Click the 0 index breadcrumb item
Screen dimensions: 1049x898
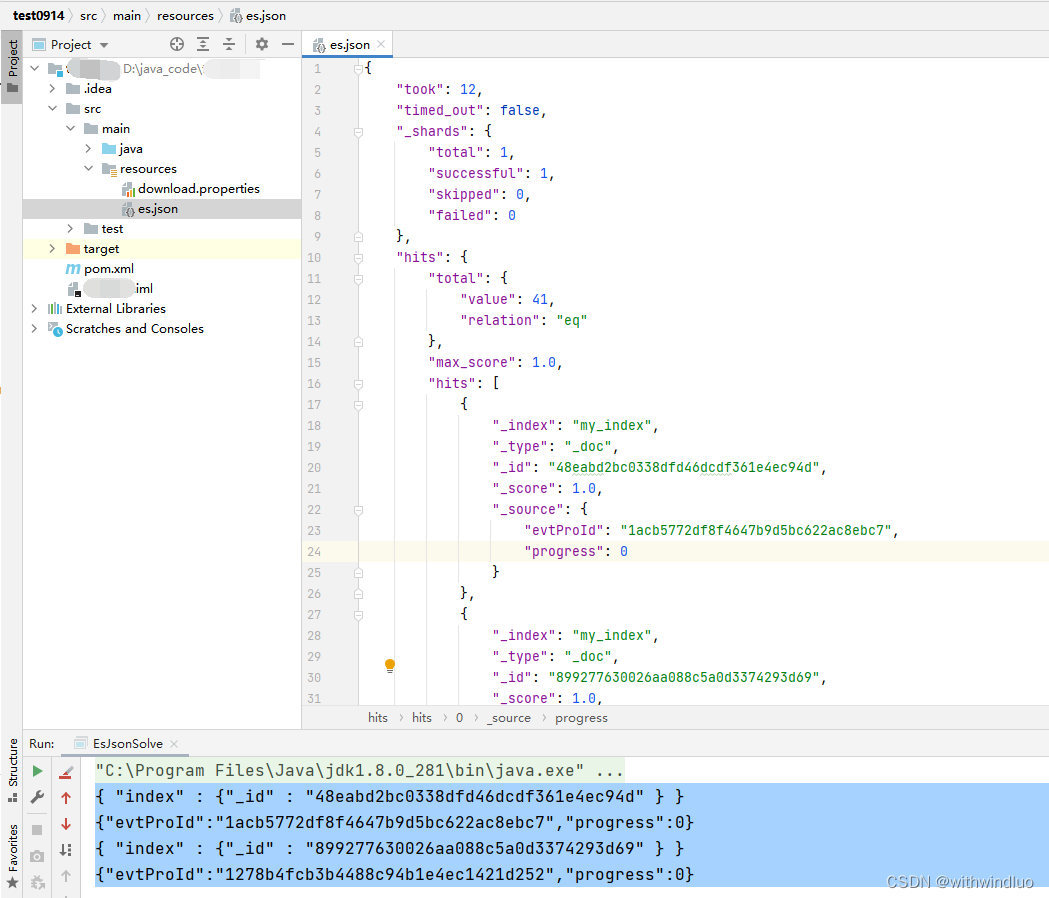[460, 717]
